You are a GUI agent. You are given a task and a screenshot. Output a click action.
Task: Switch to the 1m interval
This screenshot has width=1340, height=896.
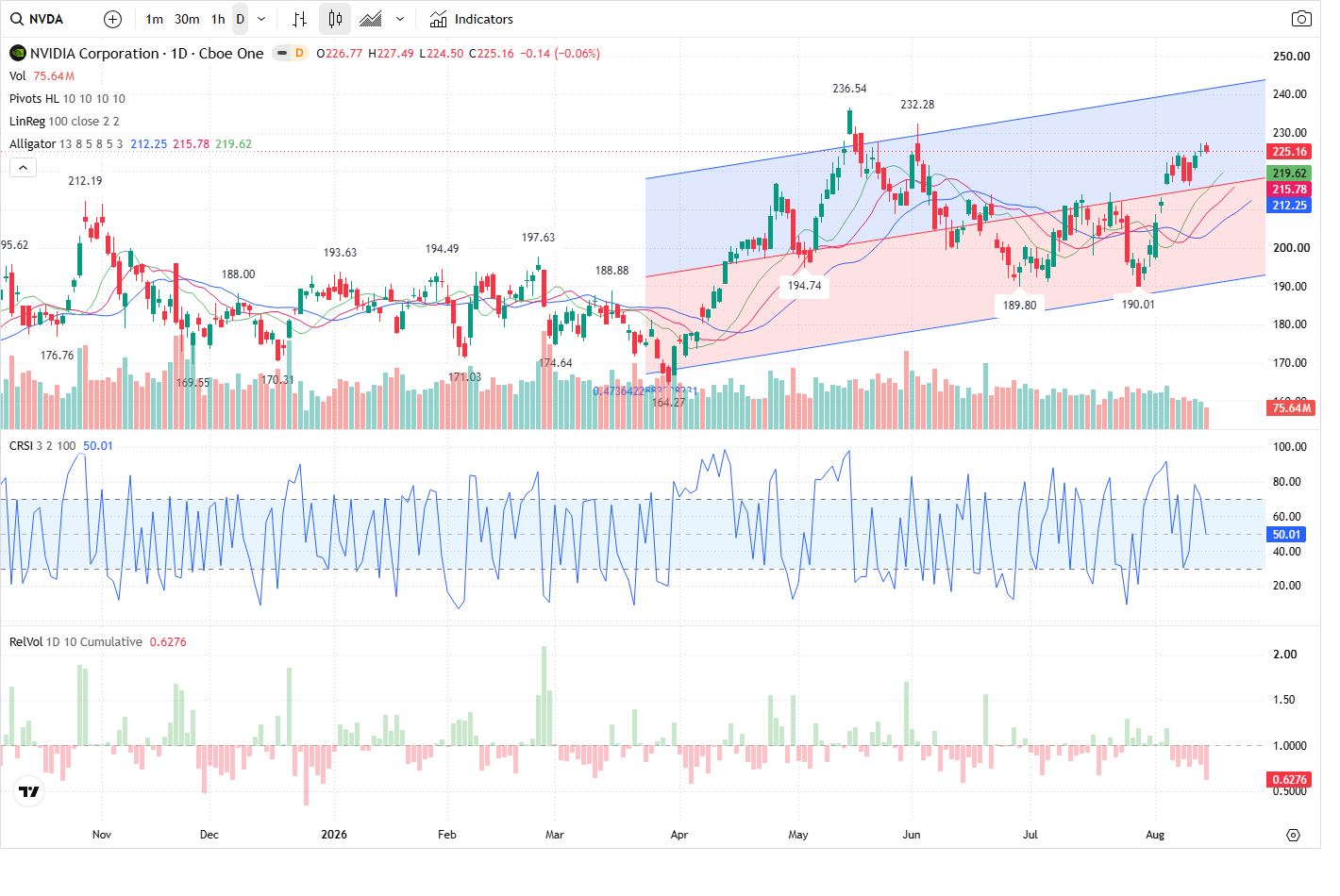click(x=155, y=19)
